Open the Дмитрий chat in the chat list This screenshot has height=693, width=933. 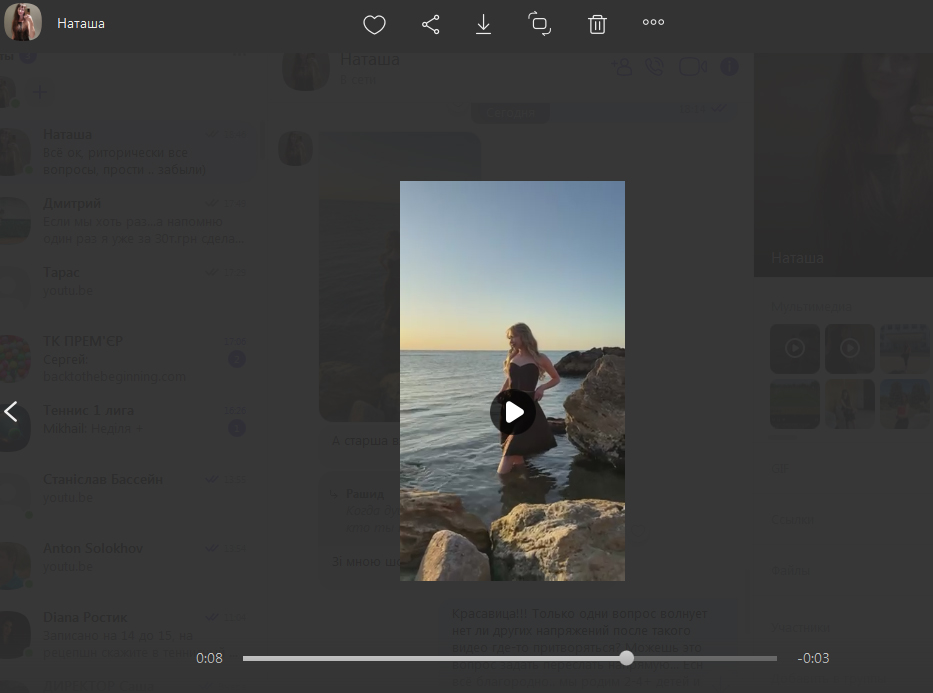tap(128, 221)
